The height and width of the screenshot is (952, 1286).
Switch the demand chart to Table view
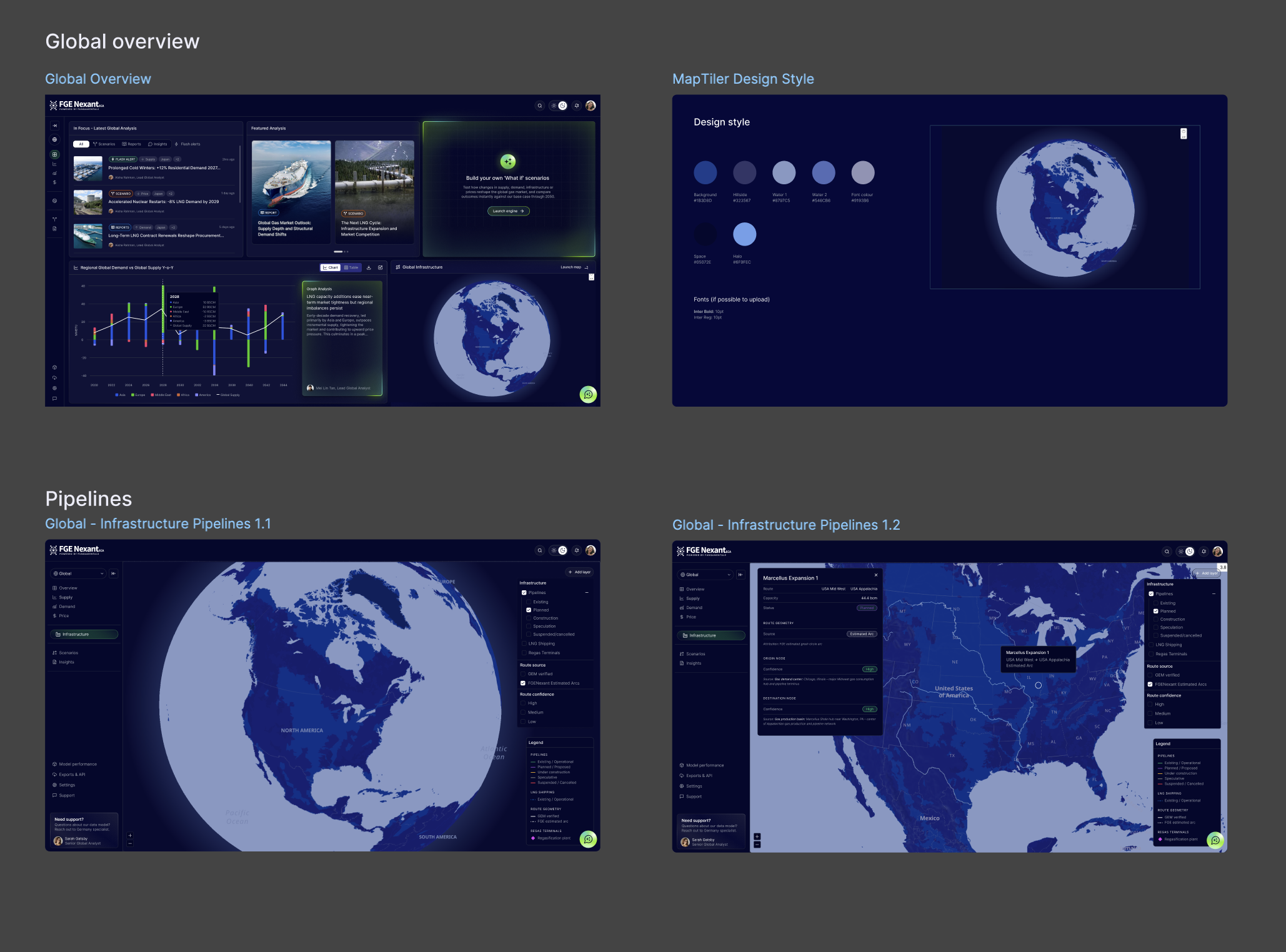click(x=352, y=267)
